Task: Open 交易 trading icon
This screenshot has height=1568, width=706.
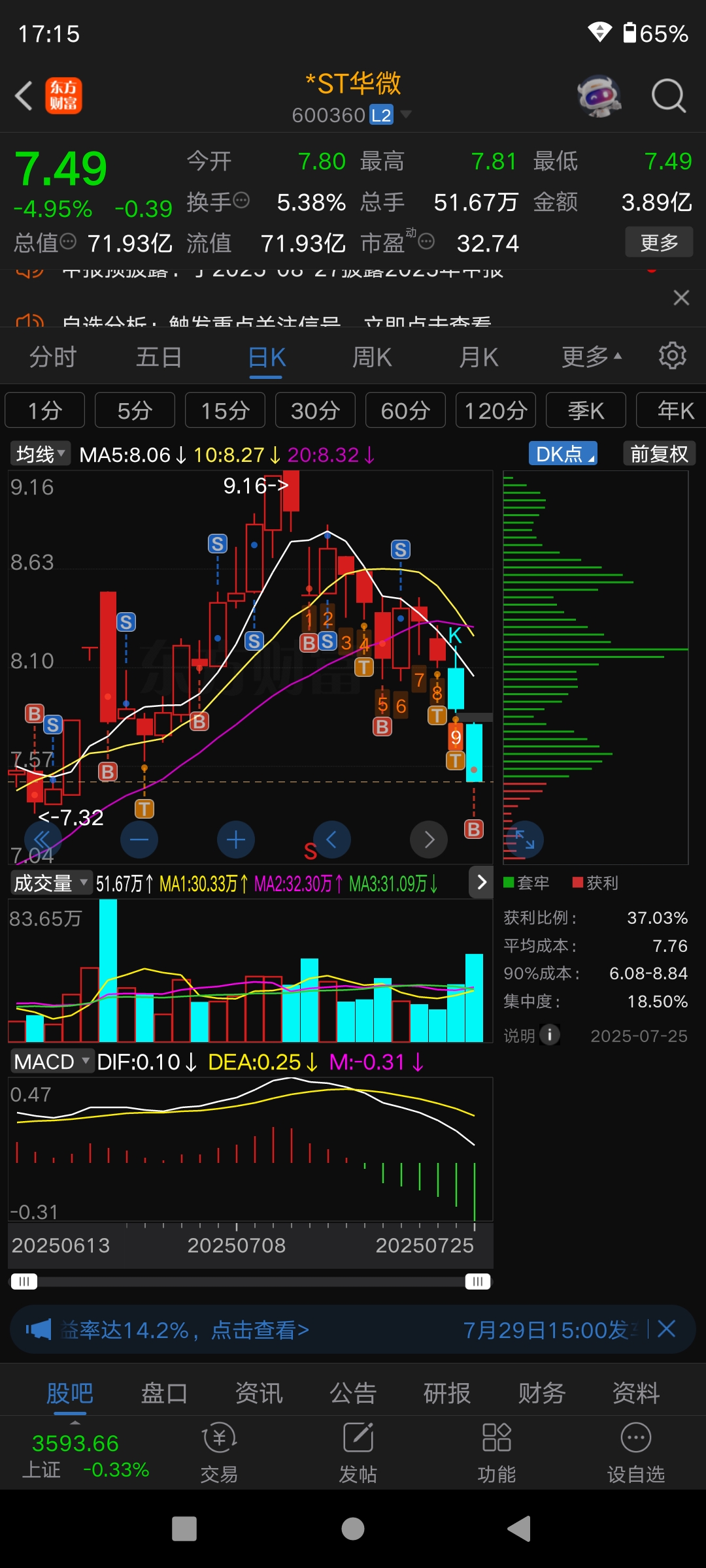Action: 219,1453
